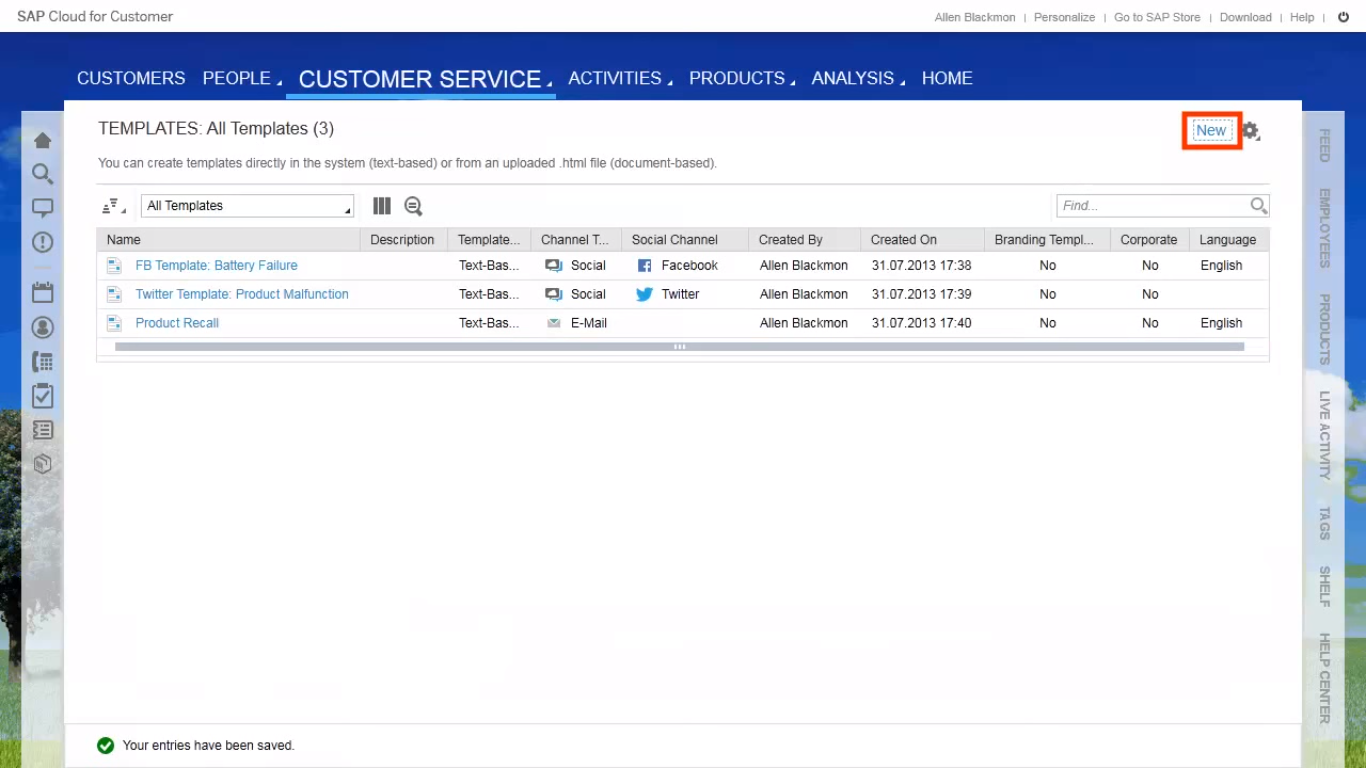1366x768 pixels.
Task: Click the power log off icon
Action: [x=1343, y=17]
